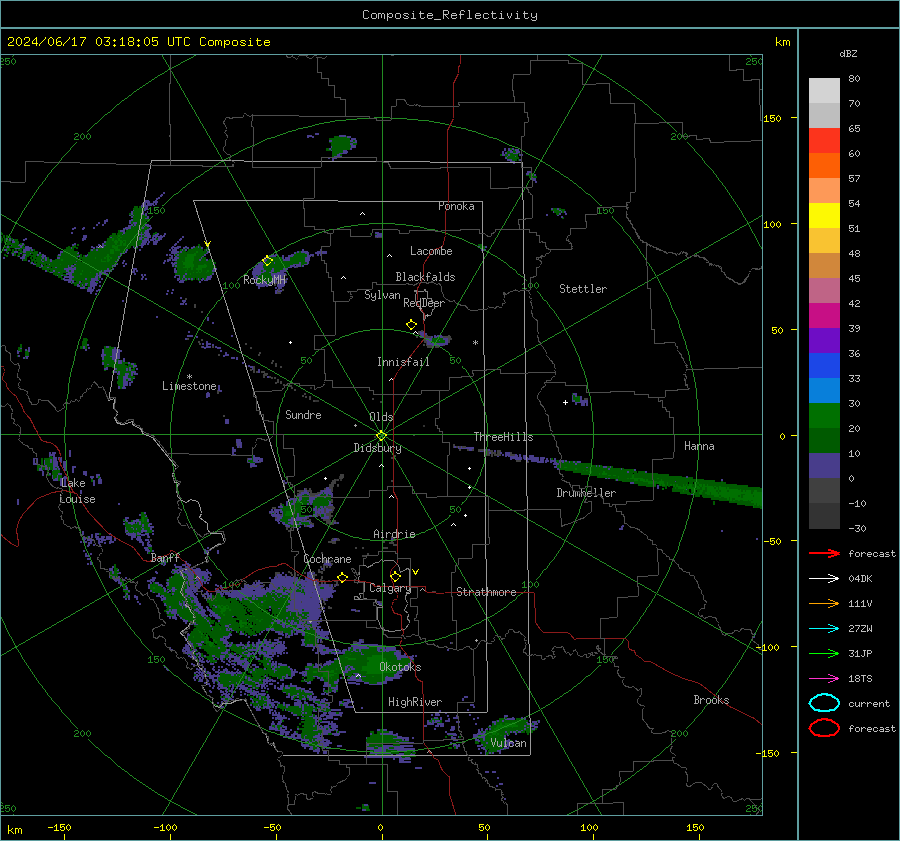Click the Okotoks map label
The height and width of the screenshot is (841, 900).
400,667
